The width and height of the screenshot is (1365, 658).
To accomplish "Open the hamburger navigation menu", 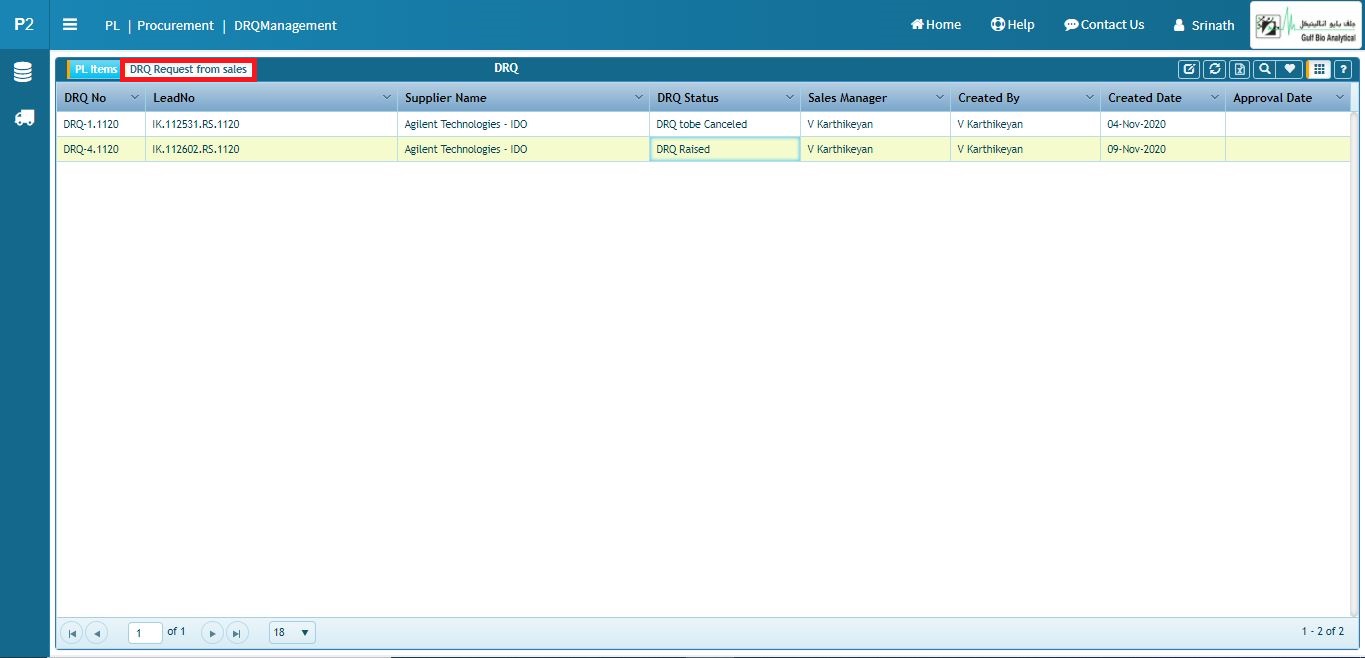I will tap(70, 24).
